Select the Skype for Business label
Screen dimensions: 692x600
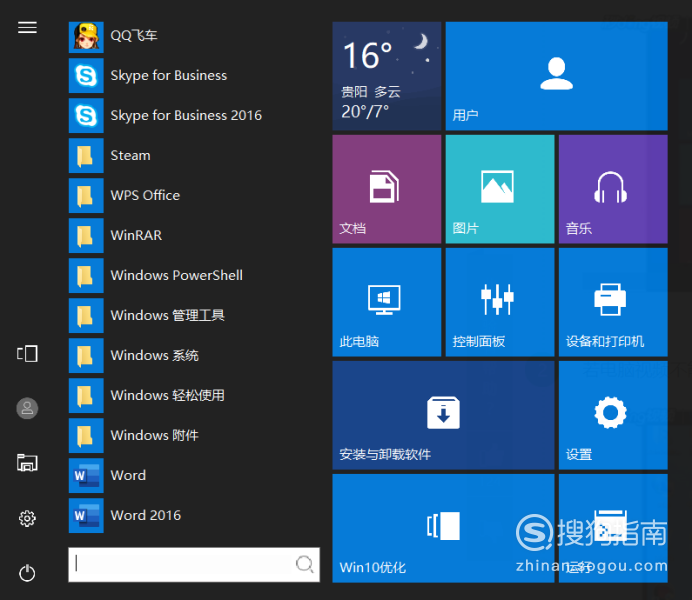click(169, 75)
